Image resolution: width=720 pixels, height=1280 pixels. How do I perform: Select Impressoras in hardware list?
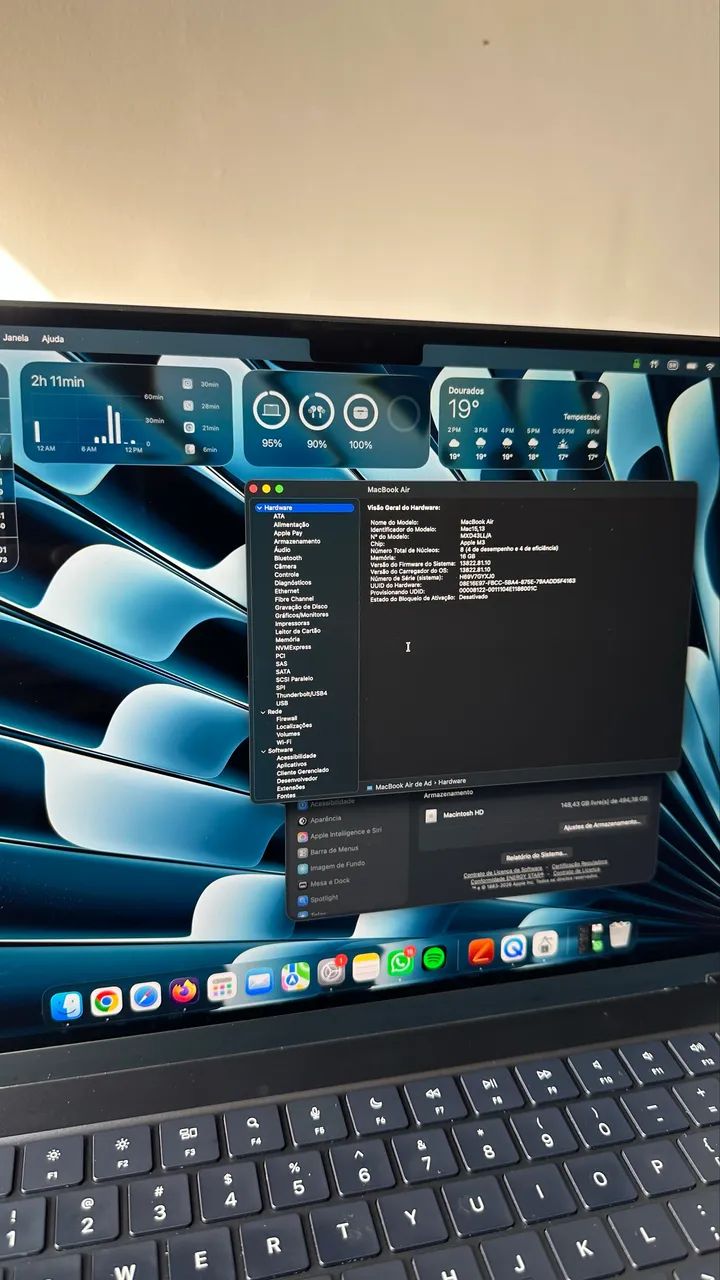click(293, 623)
